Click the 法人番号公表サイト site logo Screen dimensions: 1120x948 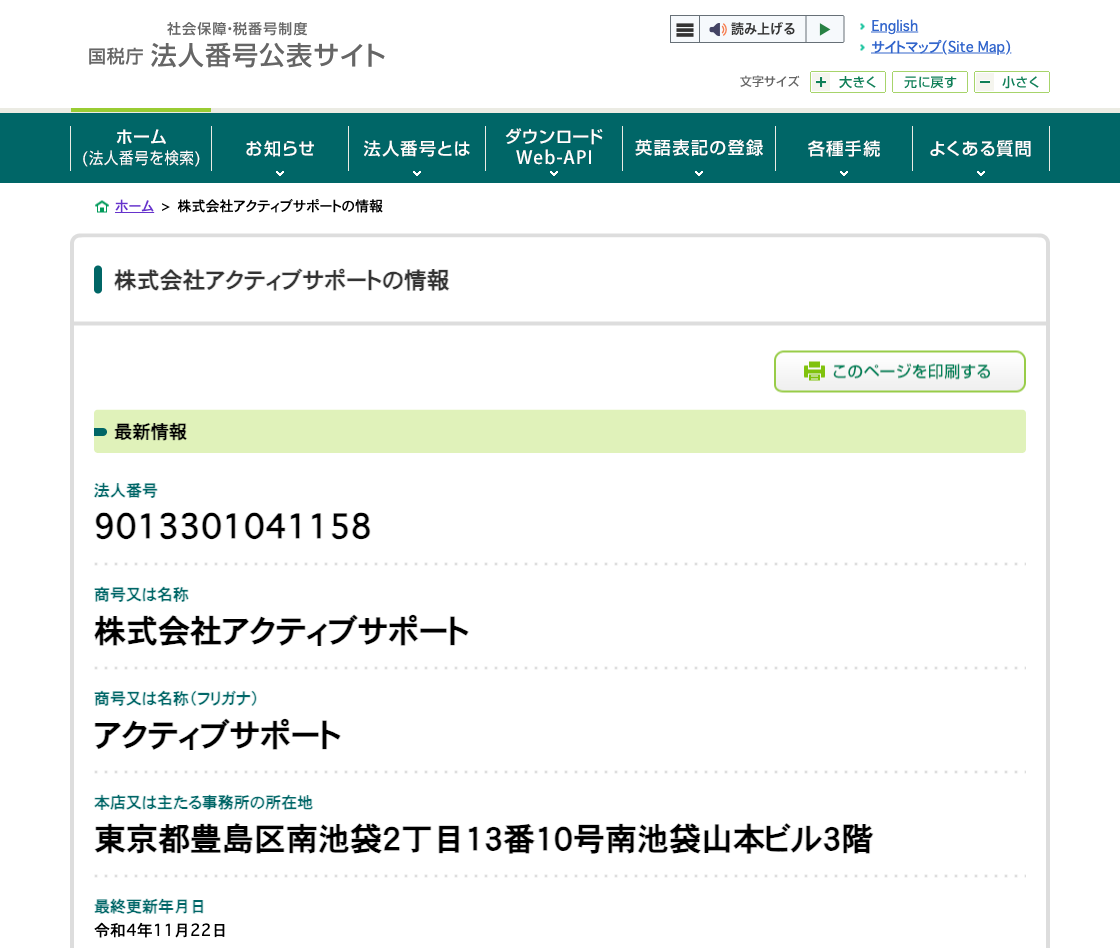click(236, 46)
